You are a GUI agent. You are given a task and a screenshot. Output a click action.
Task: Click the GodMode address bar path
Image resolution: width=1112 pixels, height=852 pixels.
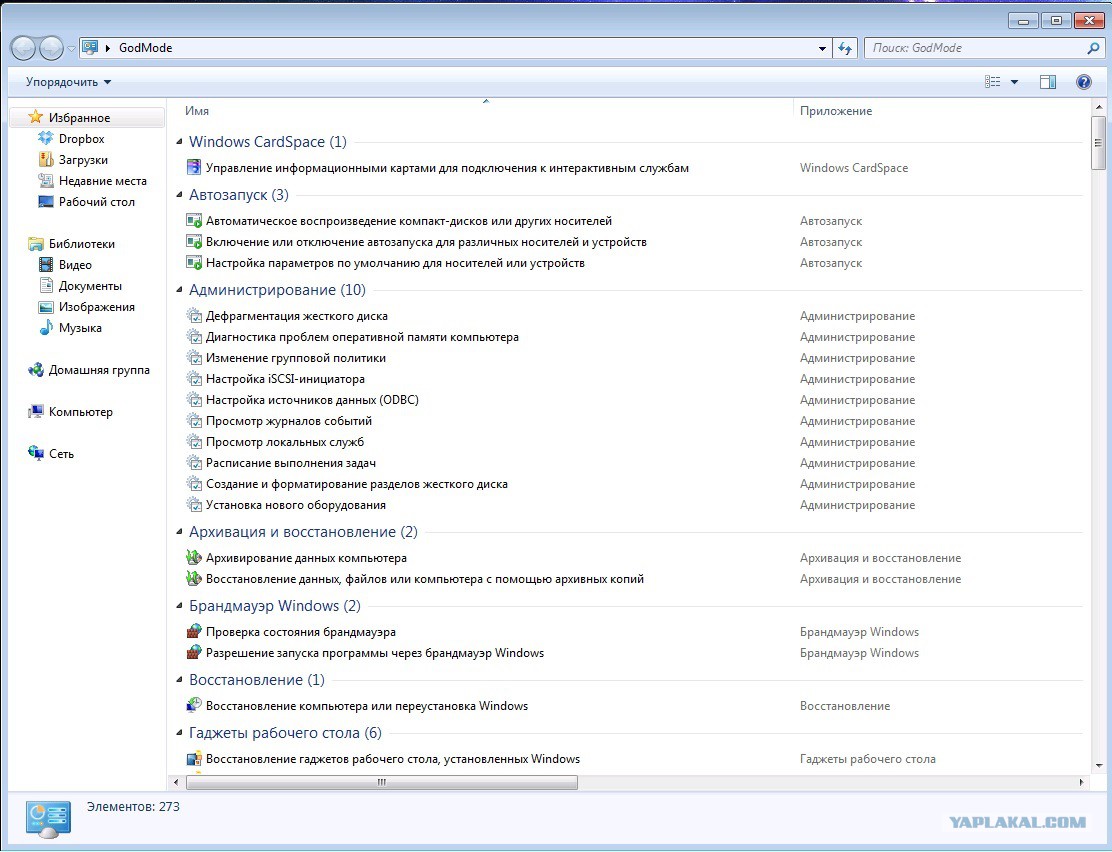[145, 48]
